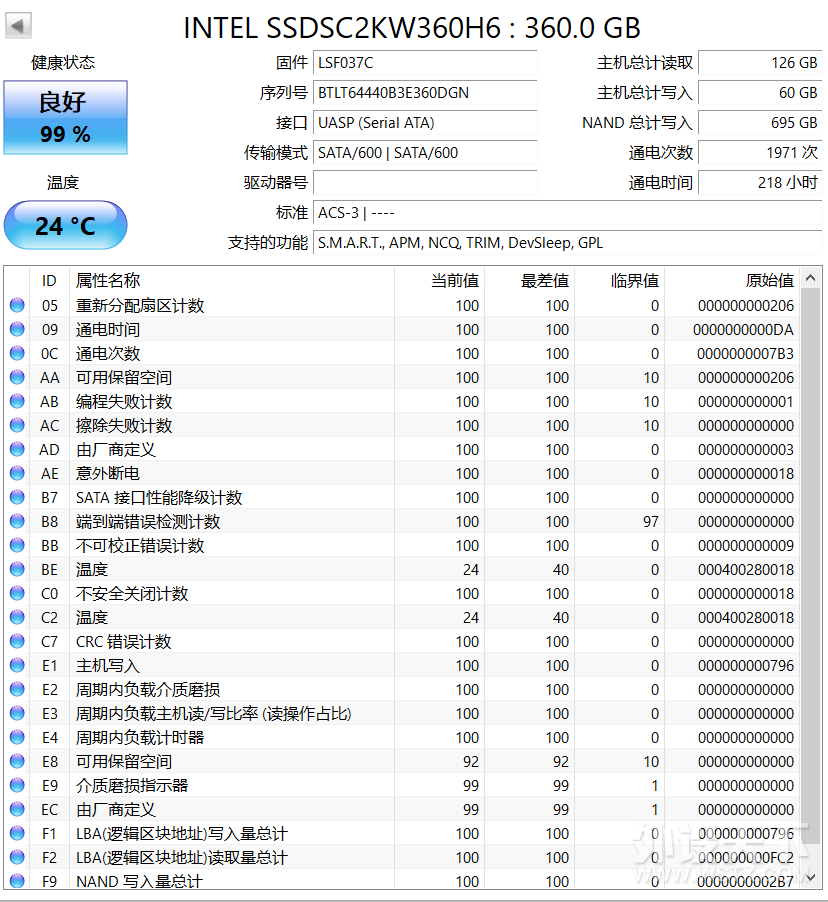Screen dimensions: 828x902
Task: Click the 原始值 column header
Action: [769, 280]
